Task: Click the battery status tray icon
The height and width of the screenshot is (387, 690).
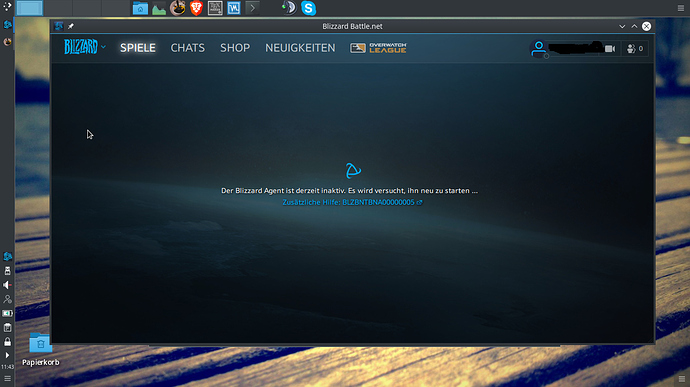Action: pyautogui.click(x=7, y=313)
